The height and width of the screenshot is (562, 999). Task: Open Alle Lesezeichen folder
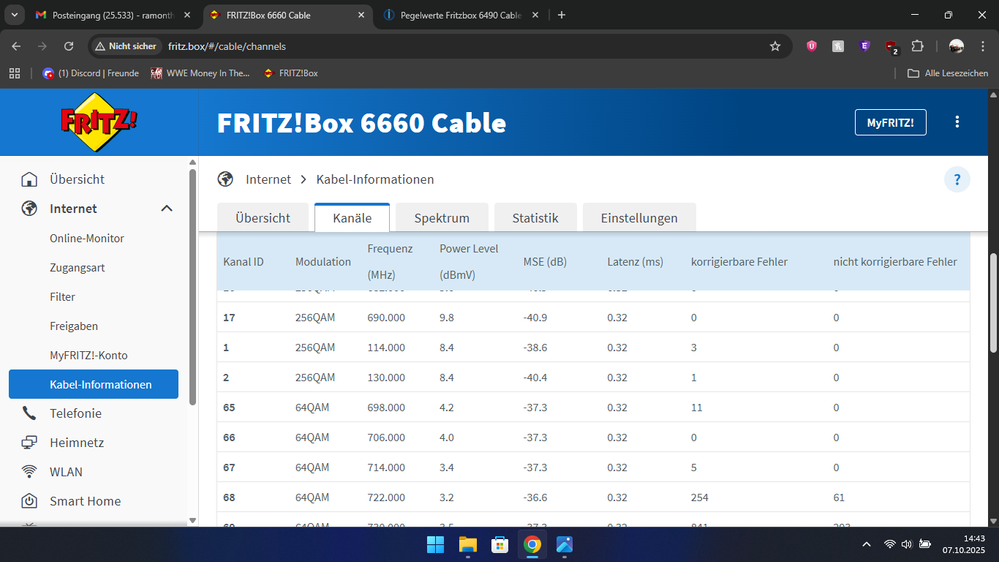(x=948, y=73)
